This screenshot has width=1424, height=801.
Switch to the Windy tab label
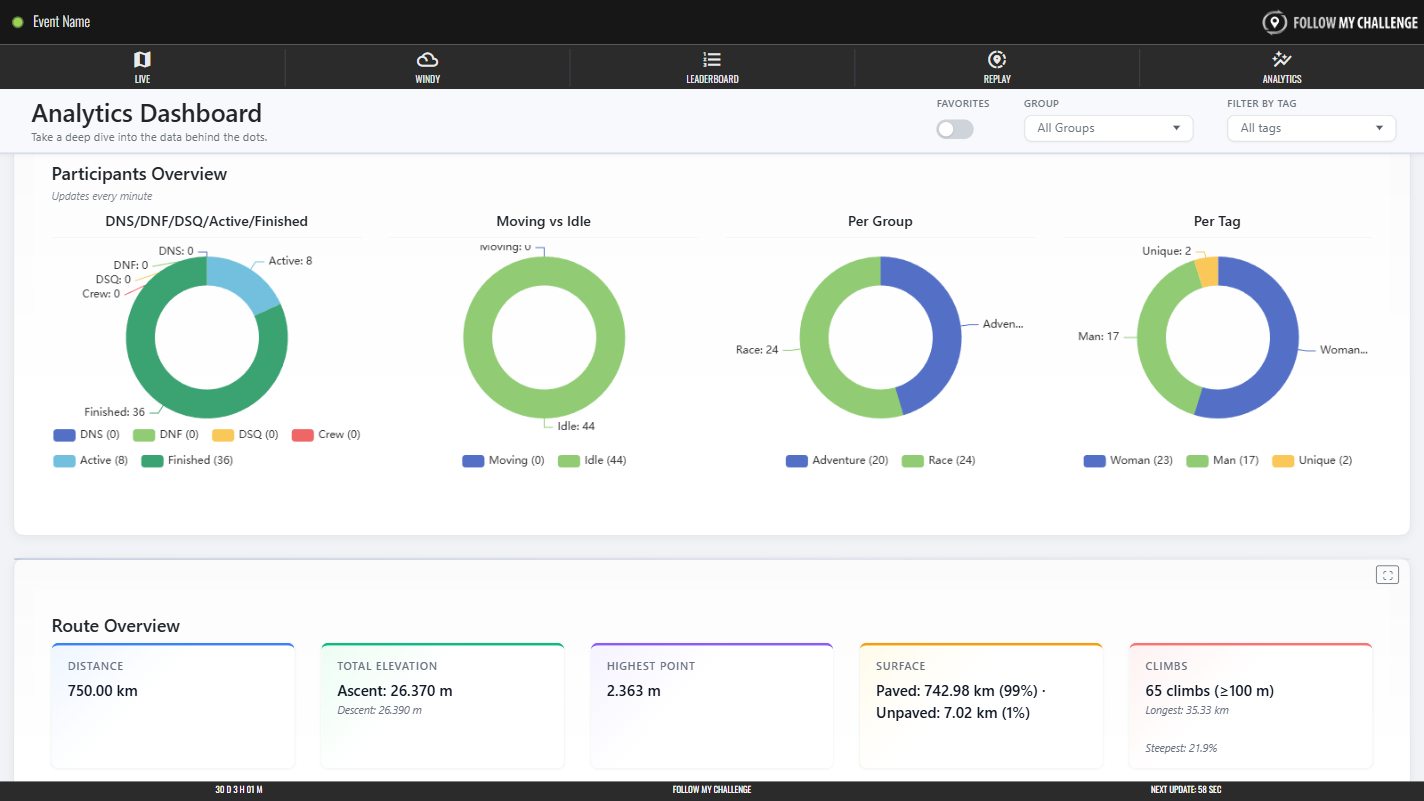[427, 79]
